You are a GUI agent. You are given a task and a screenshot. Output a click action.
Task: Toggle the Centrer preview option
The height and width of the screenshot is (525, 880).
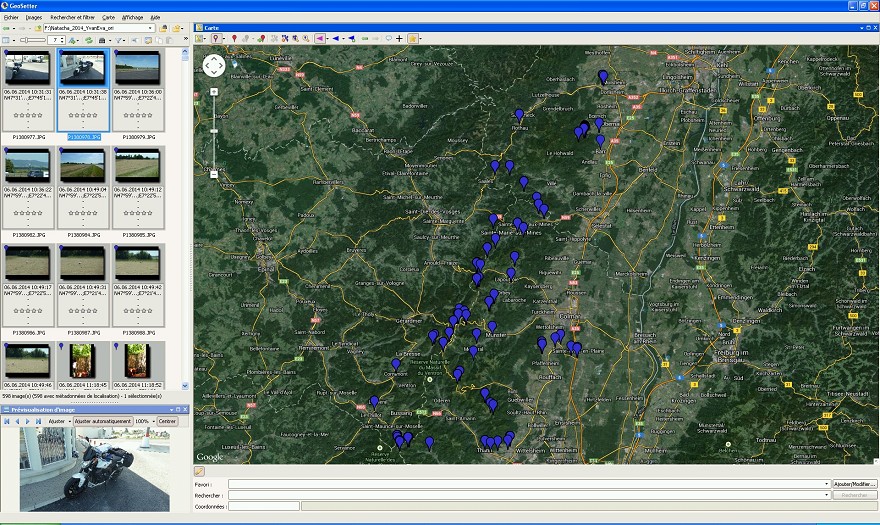(x=167, y=421)
